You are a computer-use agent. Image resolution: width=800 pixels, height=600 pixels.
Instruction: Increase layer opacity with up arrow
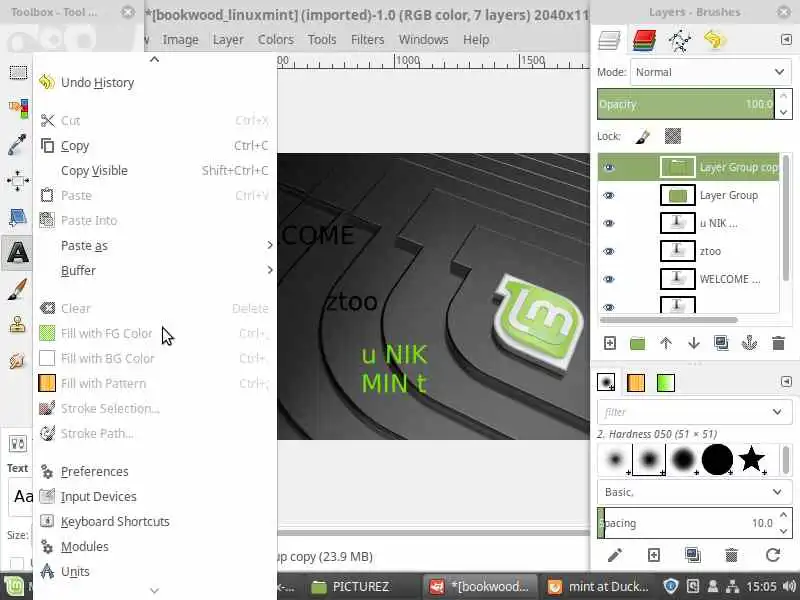click(x=783, y=96)
